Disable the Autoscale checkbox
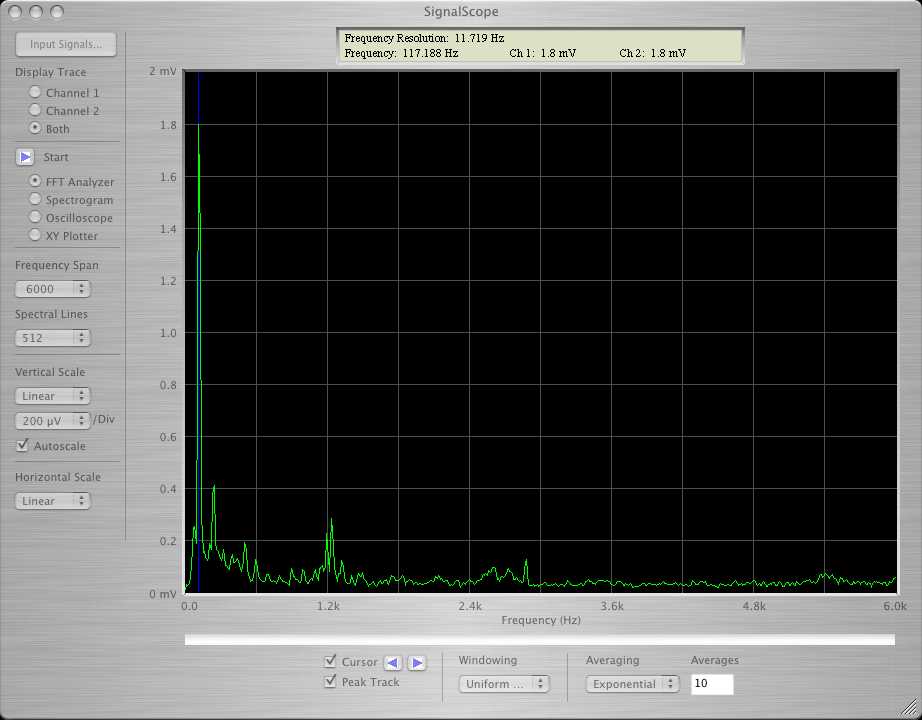This screenshot has width=922, height=720. (23, 446)
